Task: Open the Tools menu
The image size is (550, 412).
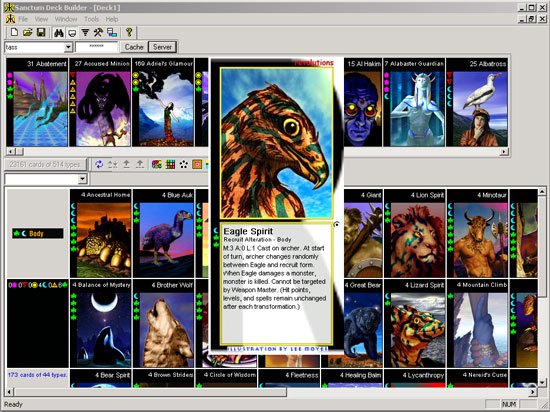Action: click(x=91, y=19)
